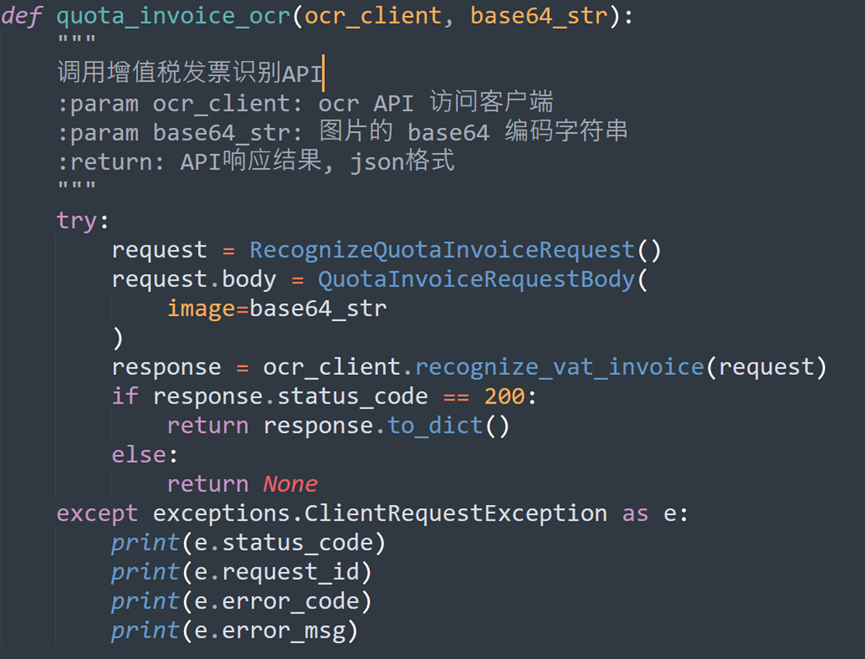Click the else keyword
Viewport: 865px width, 659px height.
tap(138, 455)
